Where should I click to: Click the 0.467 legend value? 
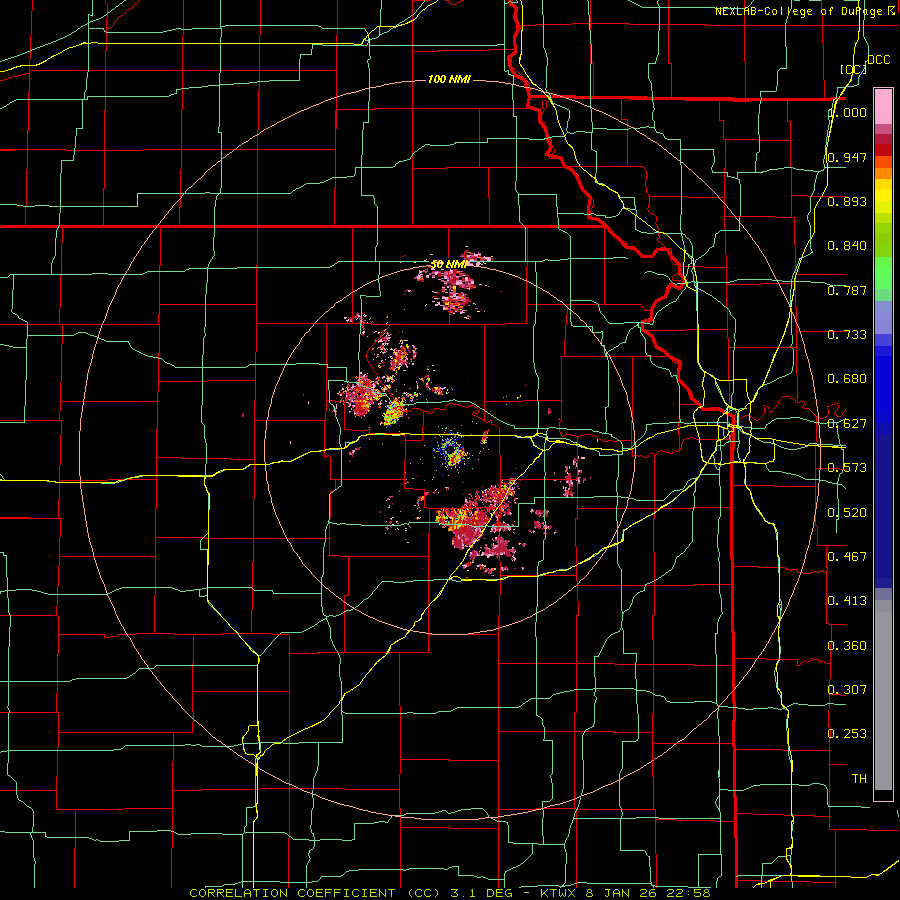(847, 557)
